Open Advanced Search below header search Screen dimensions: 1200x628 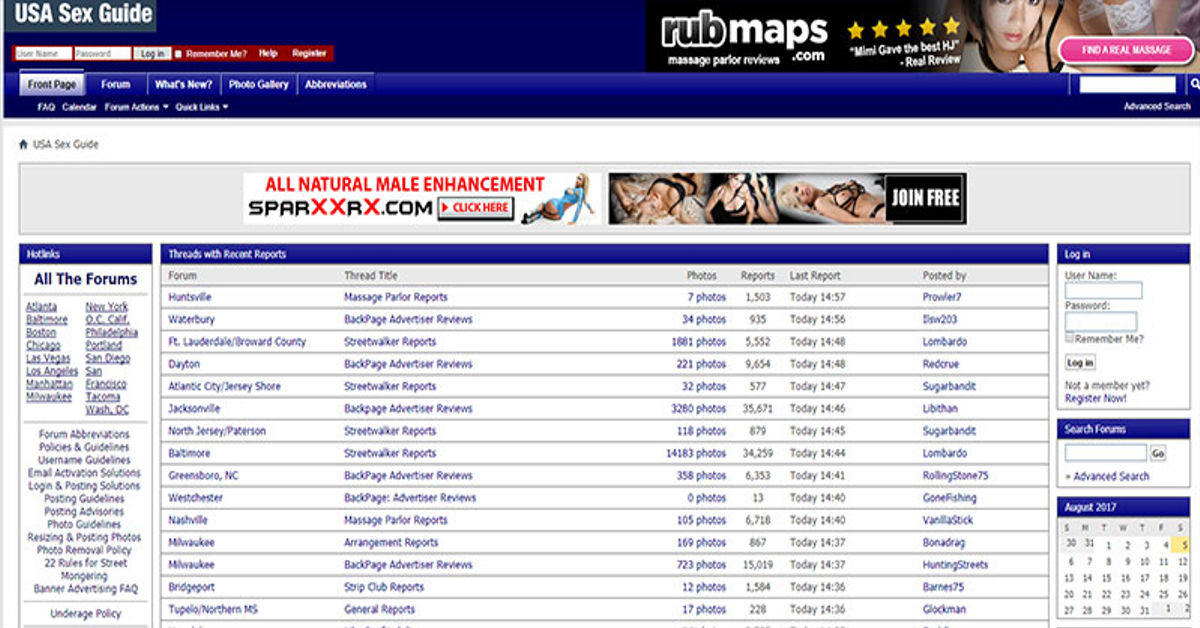pos(1157,106)
